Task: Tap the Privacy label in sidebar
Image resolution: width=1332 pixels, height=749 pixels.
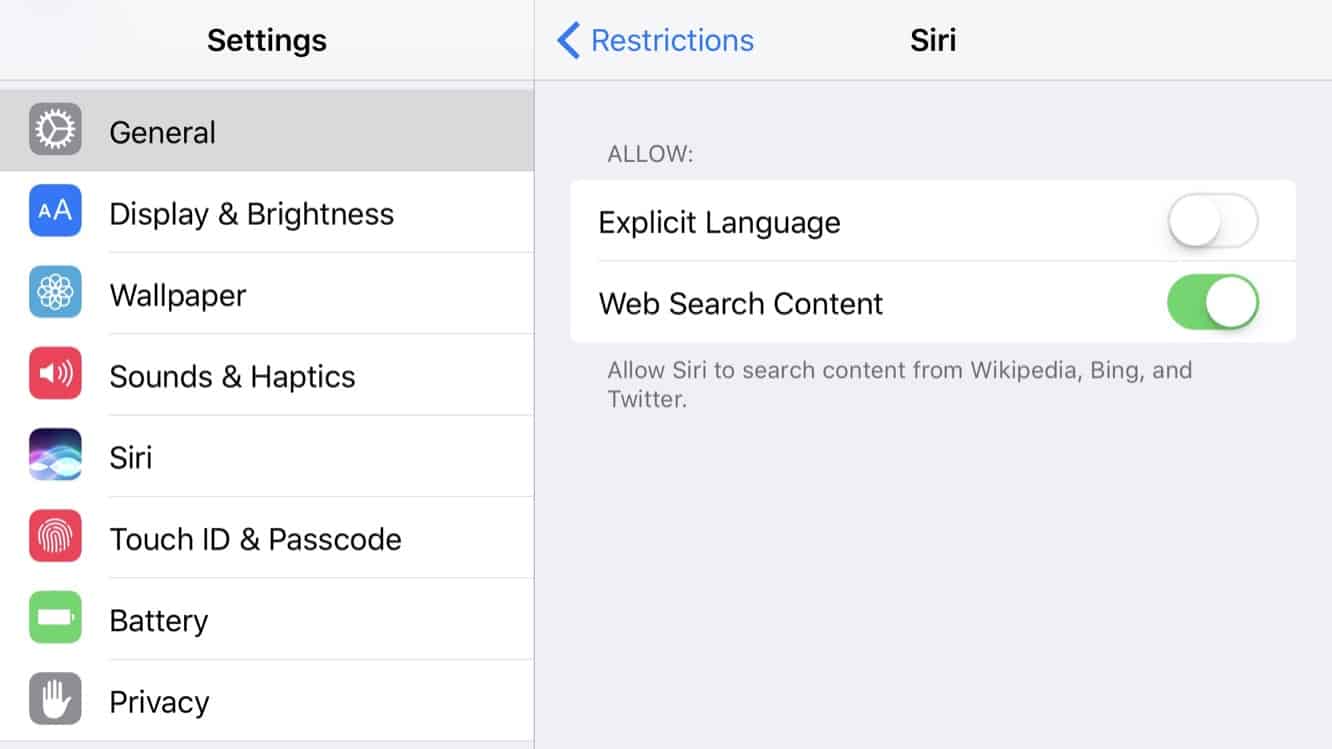Action: click(159, 702)
